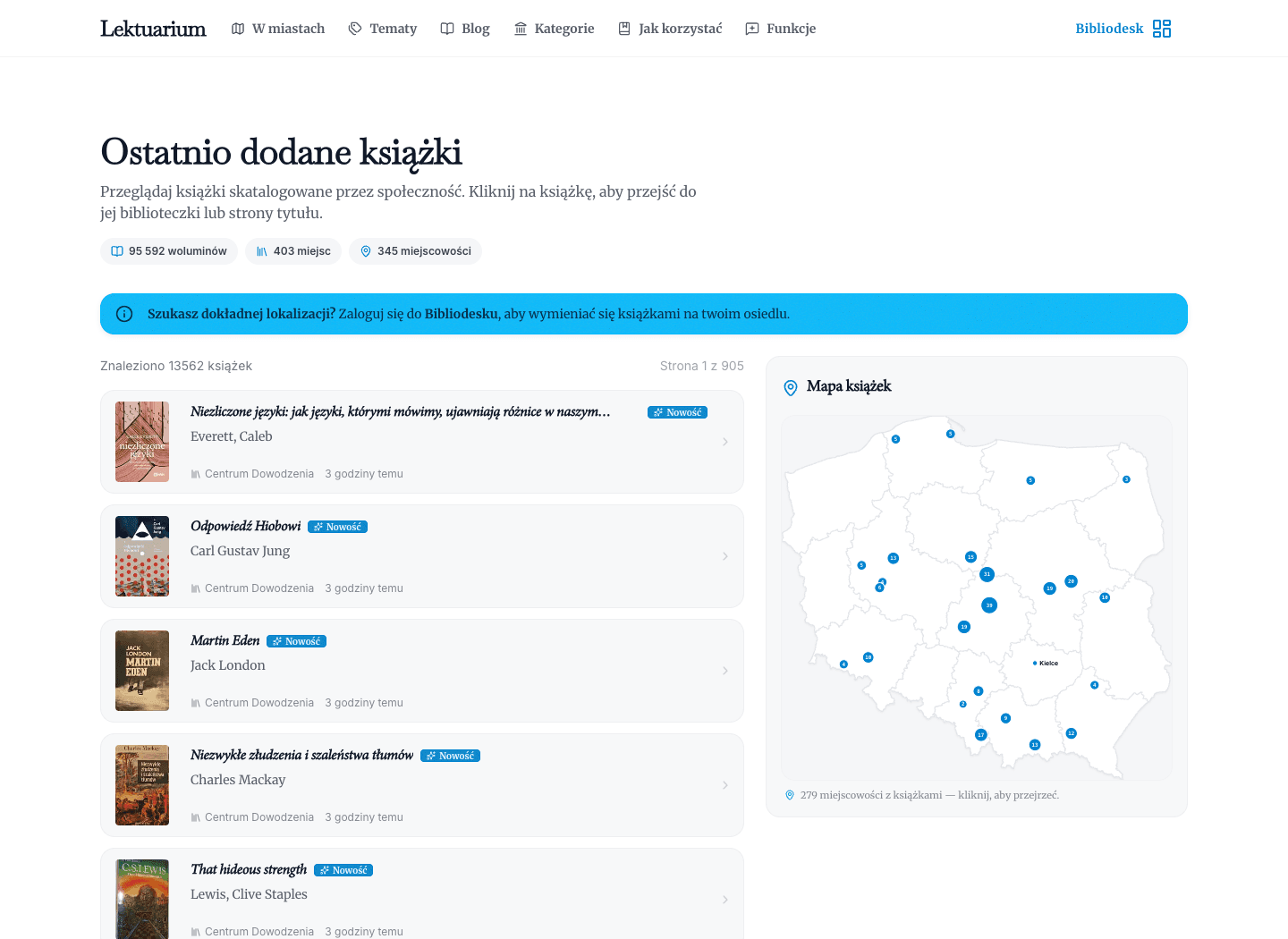The image size is (1288, 939).
Task: Click the map pin icon beside Mapa książek
Action: point(791,387)
